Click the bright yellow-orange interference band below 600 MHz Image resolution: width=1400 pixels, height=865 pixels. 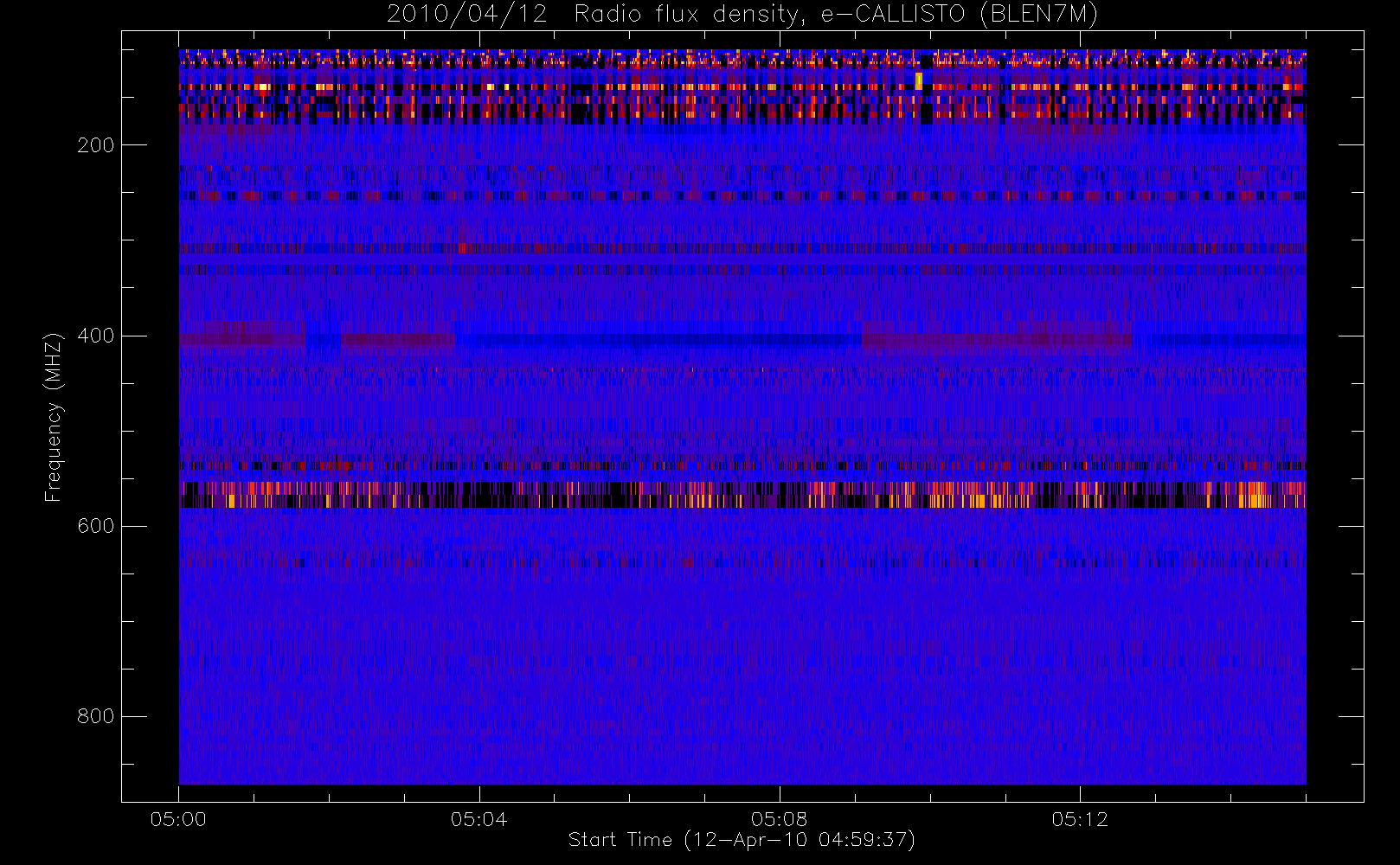pos(742,495)
